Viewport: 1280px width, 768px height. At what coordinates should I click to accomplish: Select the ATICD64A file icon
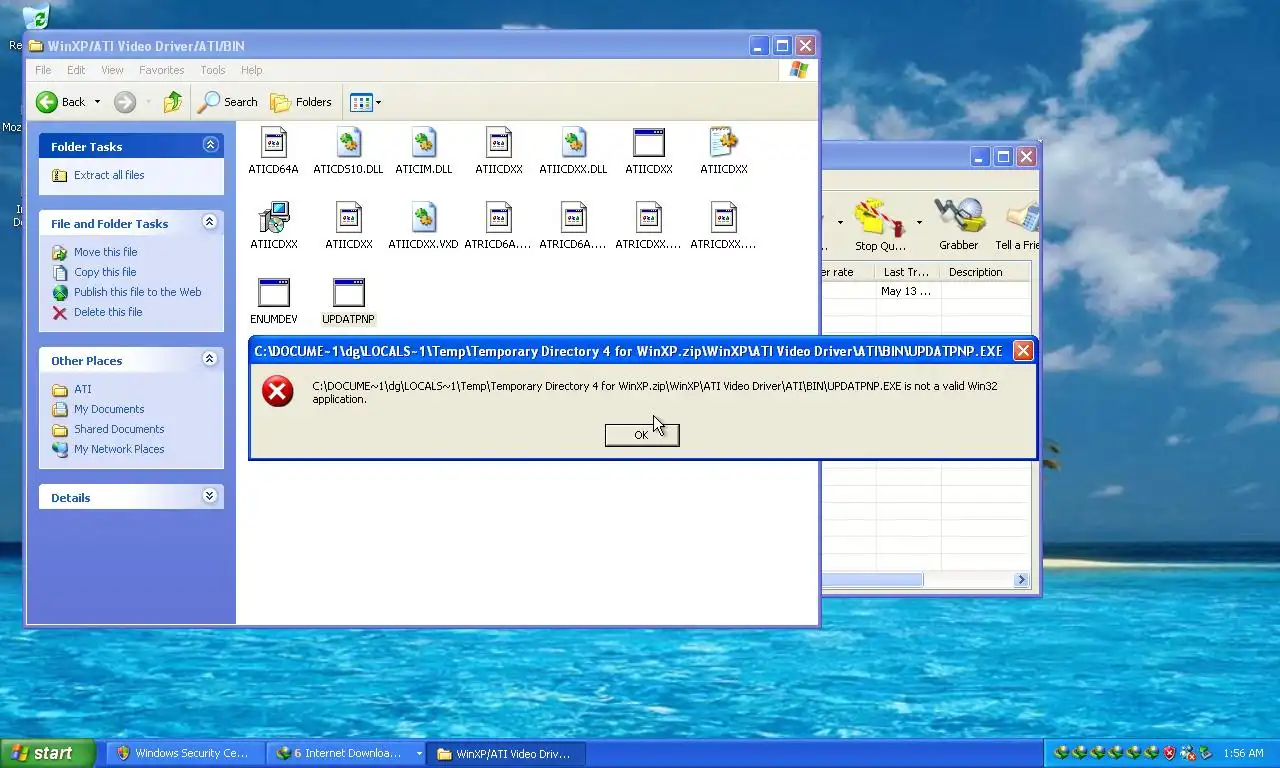pyautogui.click(x=273, y=143)
